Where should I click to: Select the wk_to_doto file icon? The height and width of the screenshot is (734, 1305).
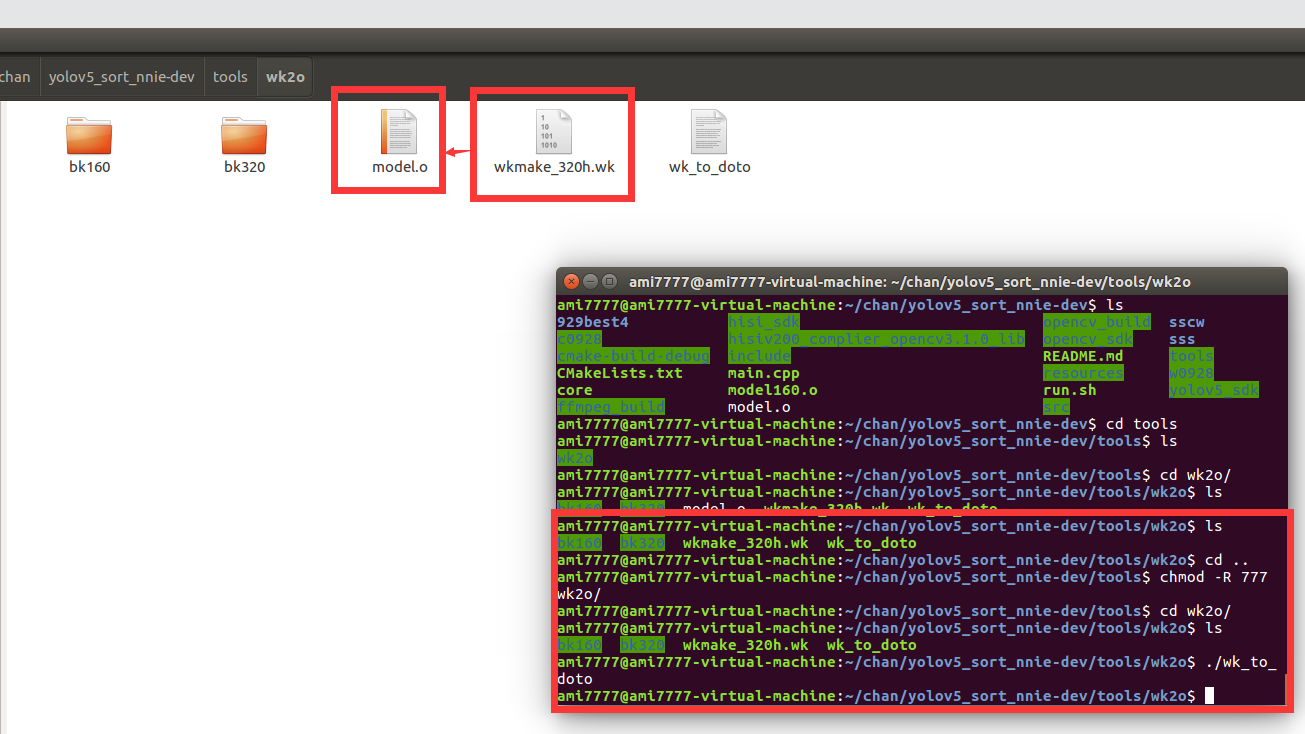[x=709, y=132]
